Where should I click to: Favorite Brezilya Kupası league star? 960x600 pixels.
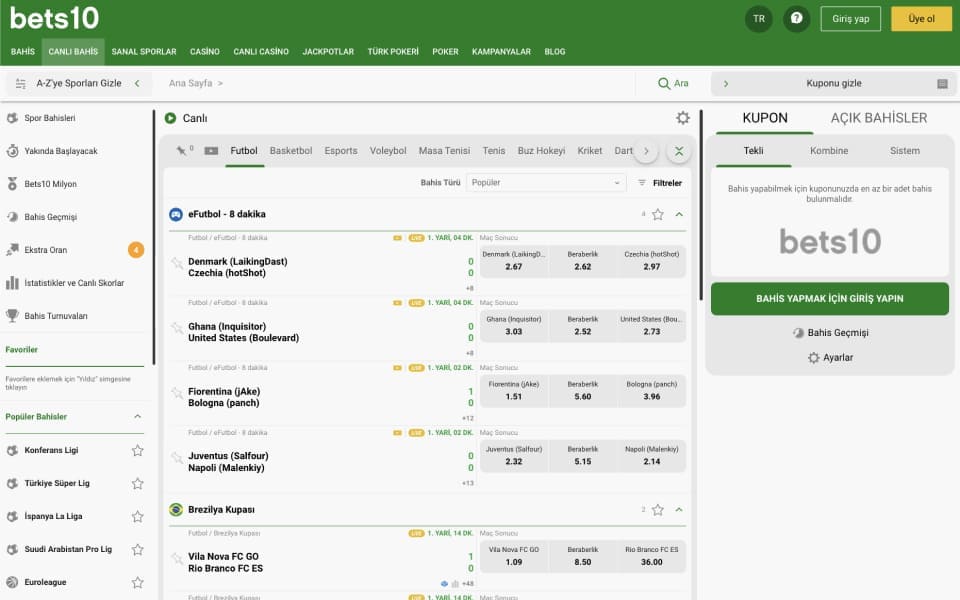click(x=658, y=509)
